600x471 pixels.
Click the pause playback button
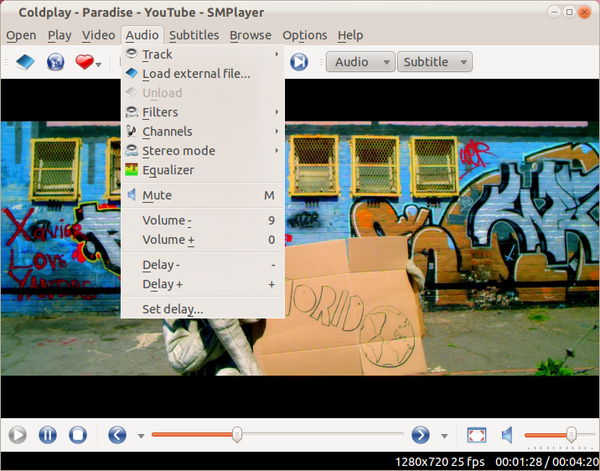[48, 435]
